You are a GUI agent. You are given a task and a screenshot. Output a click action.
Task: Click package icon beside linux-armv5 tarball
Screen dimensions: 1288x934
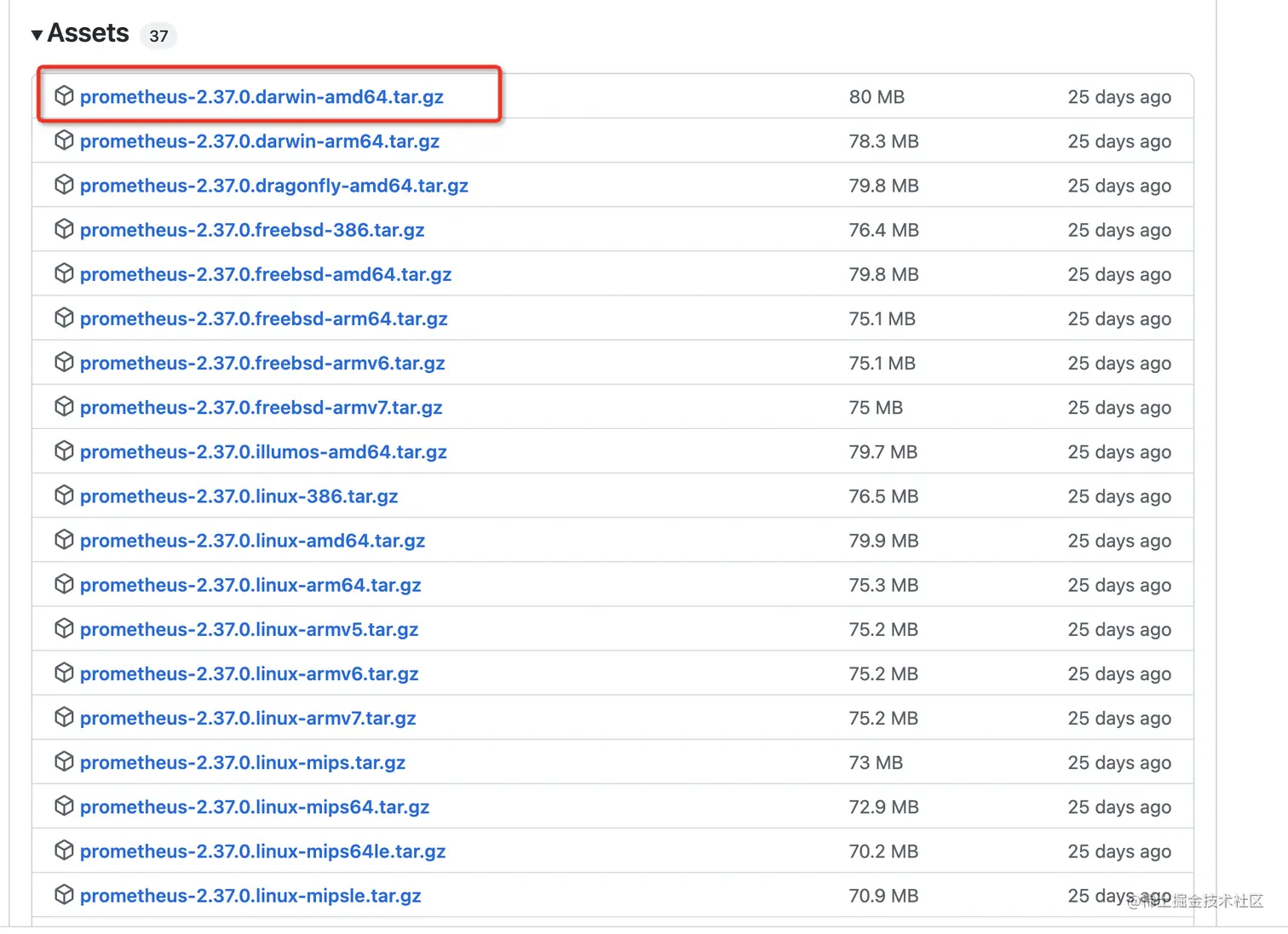[64, 627]
